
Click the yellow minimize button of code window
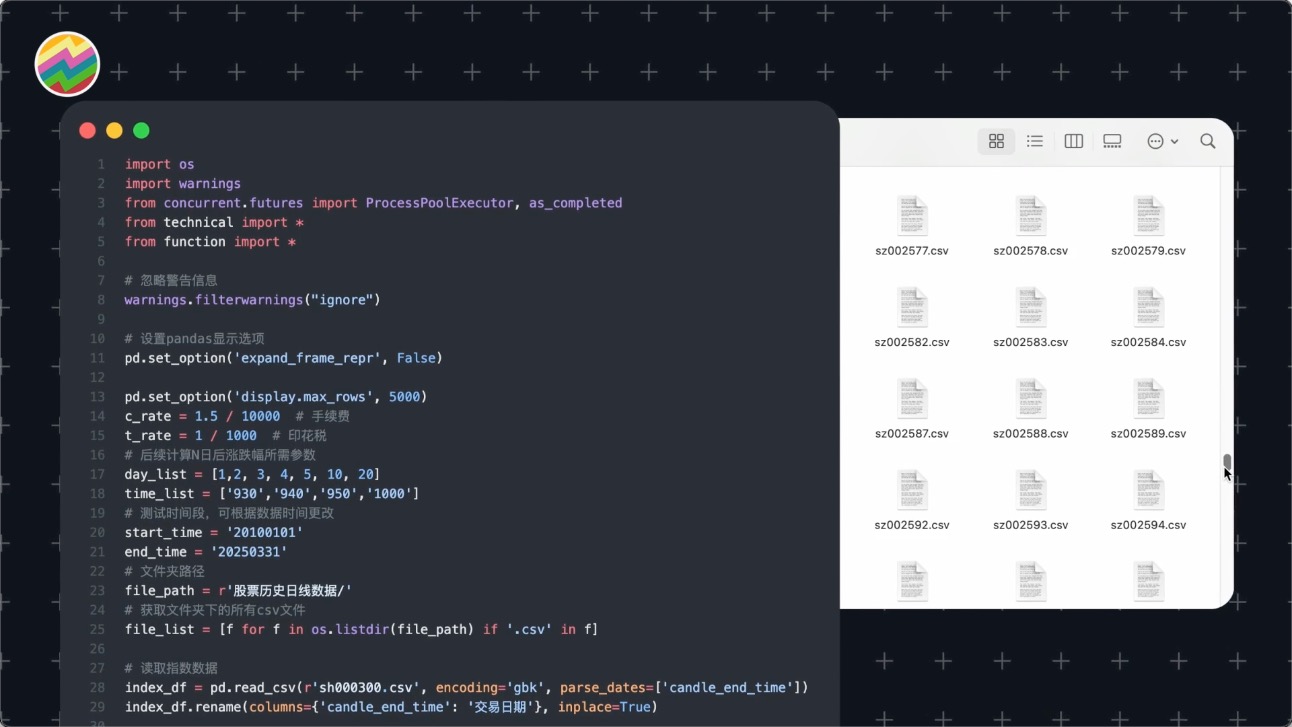pos(114,130)
